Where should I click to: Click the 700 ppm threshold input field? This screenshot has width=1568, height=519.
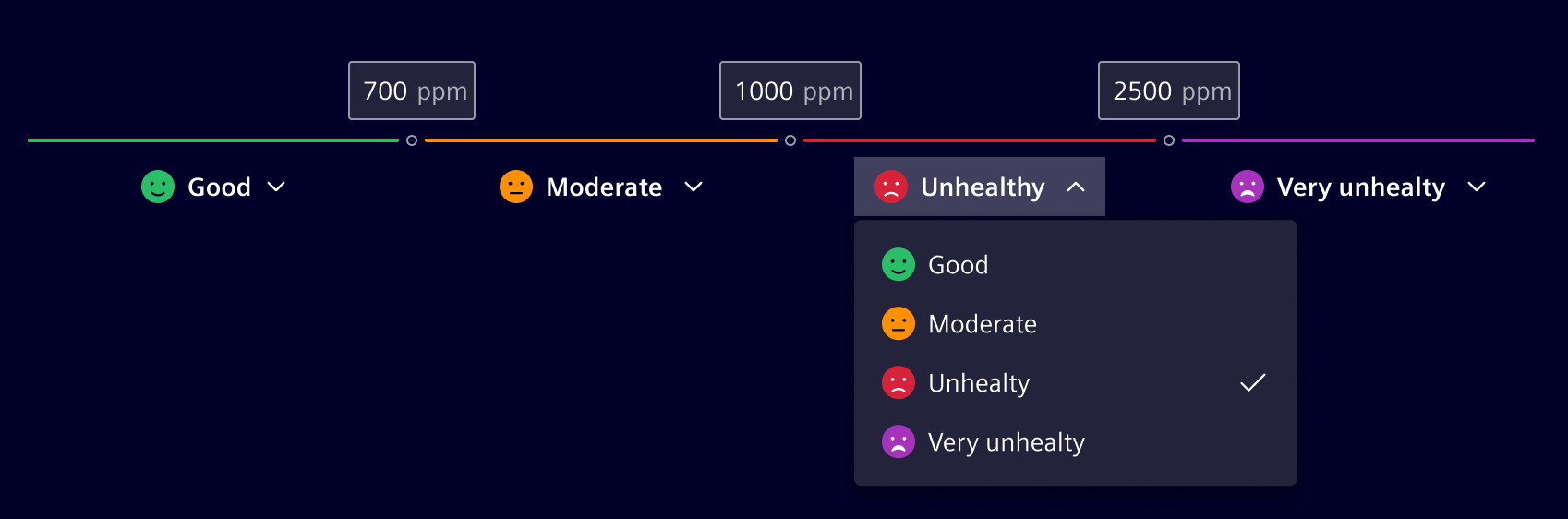click(412, 91)
